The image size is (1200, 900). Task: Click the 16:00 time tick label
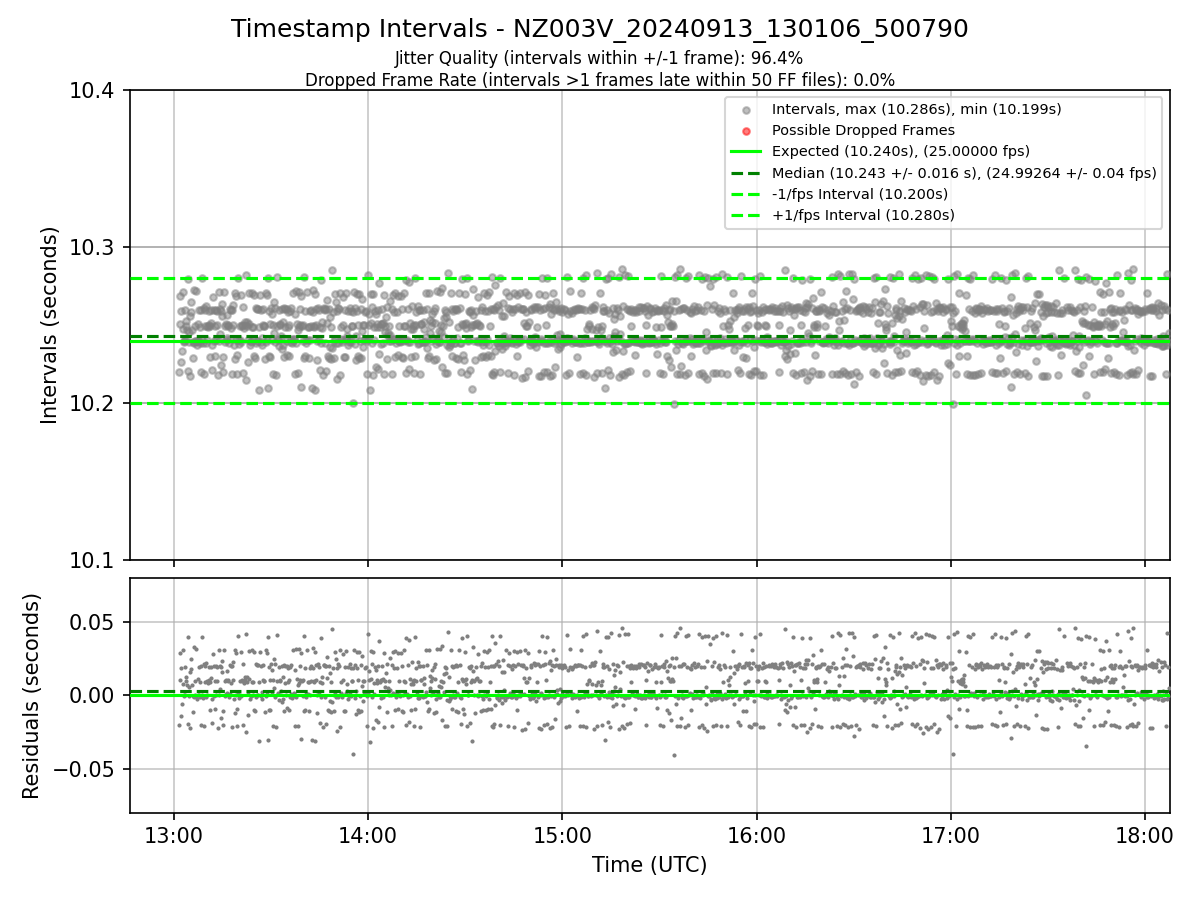[756, 836]
